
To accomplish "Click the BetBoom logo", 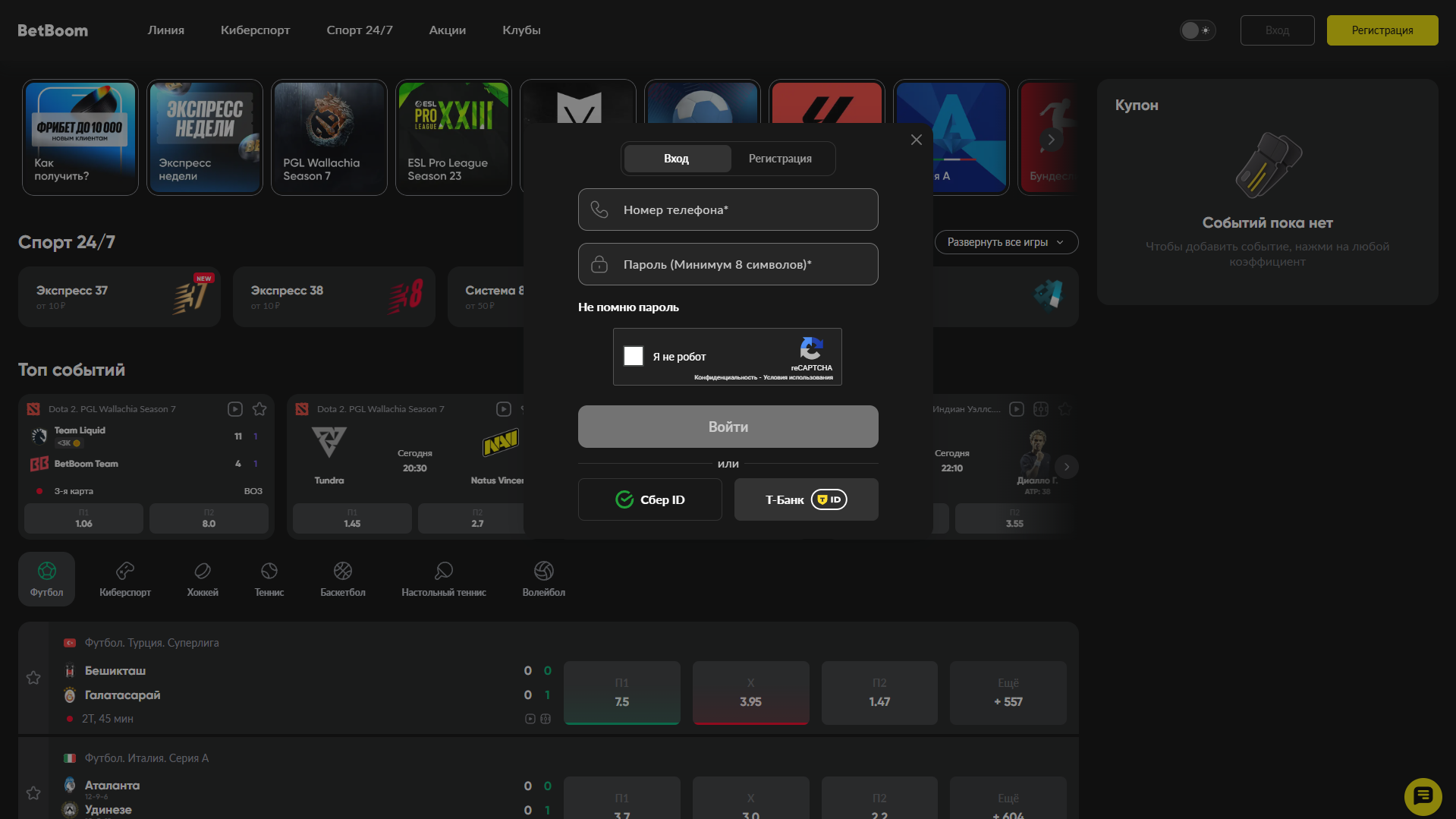I will click(52, 30).
